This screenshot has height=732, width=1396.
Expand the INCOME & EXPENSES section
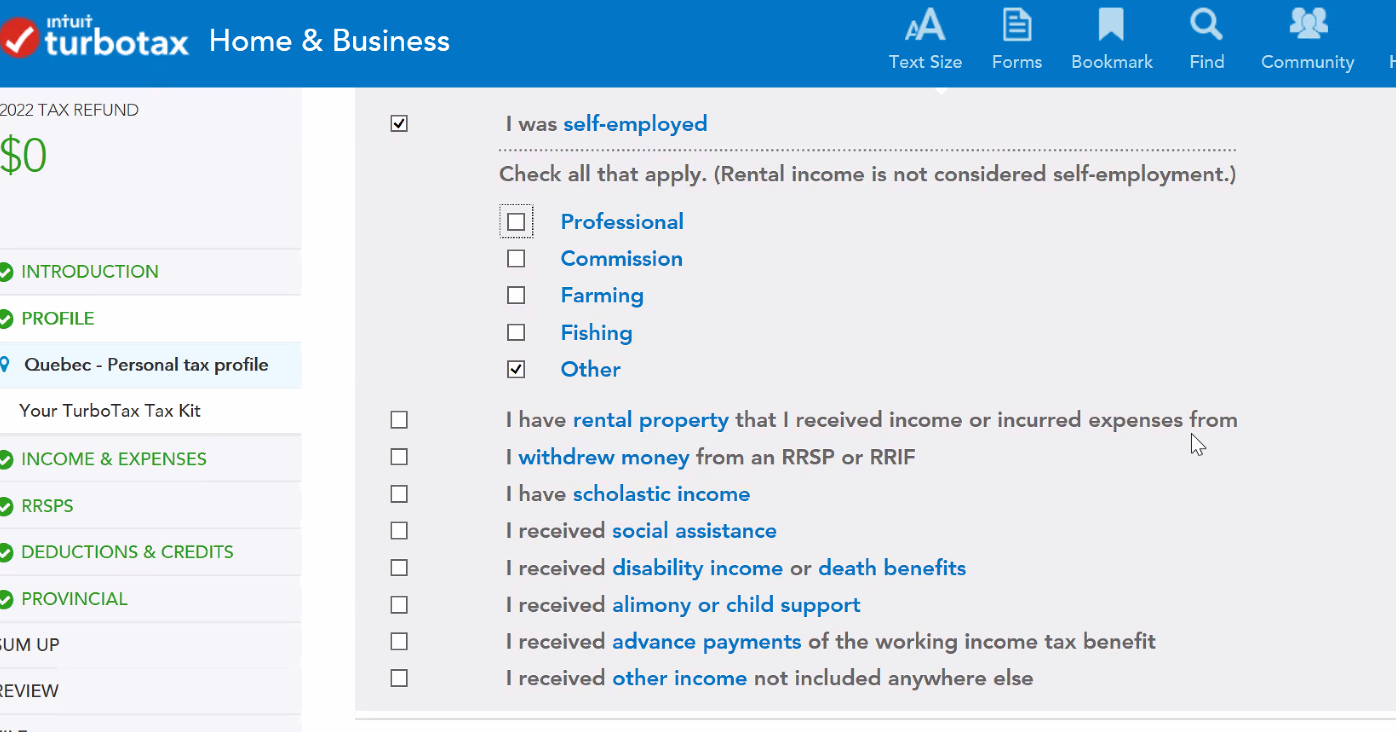[x=113, y=459]
